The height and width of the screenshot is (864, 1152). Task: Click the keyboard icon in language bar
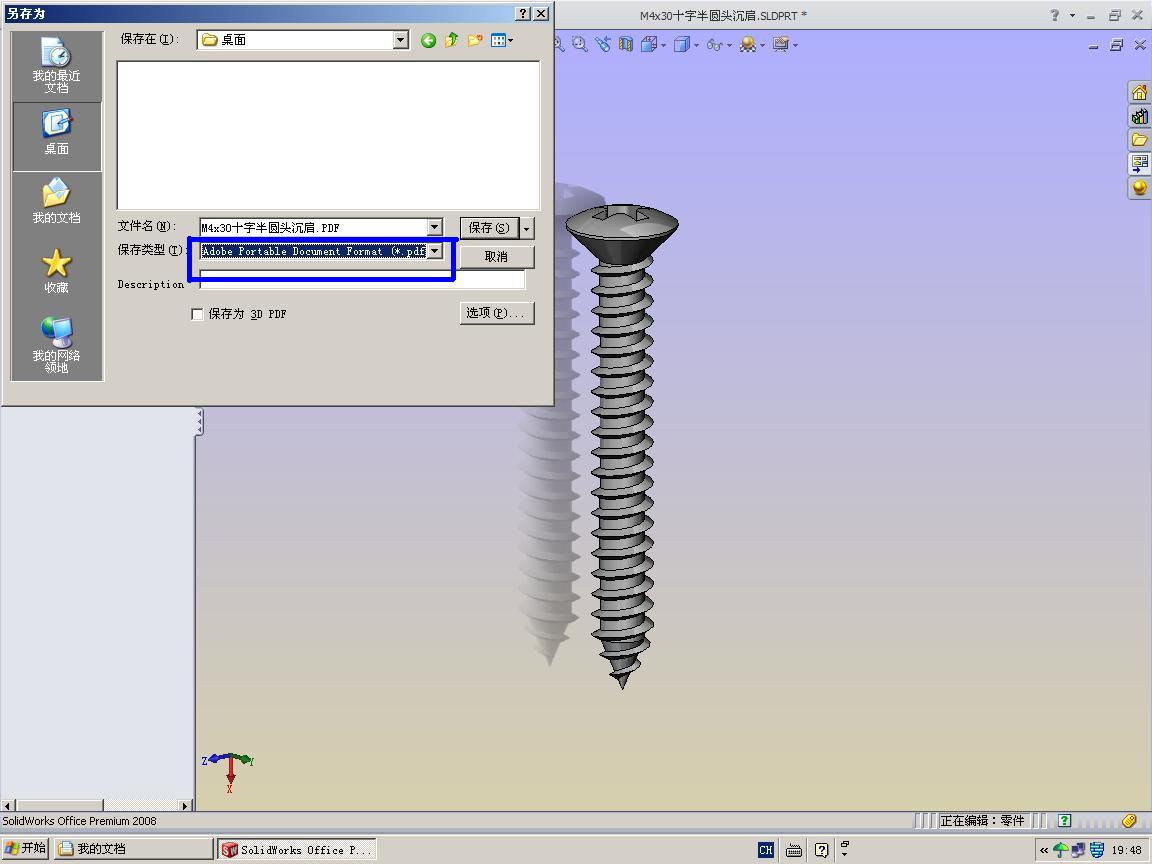click(x=794, y=850)
